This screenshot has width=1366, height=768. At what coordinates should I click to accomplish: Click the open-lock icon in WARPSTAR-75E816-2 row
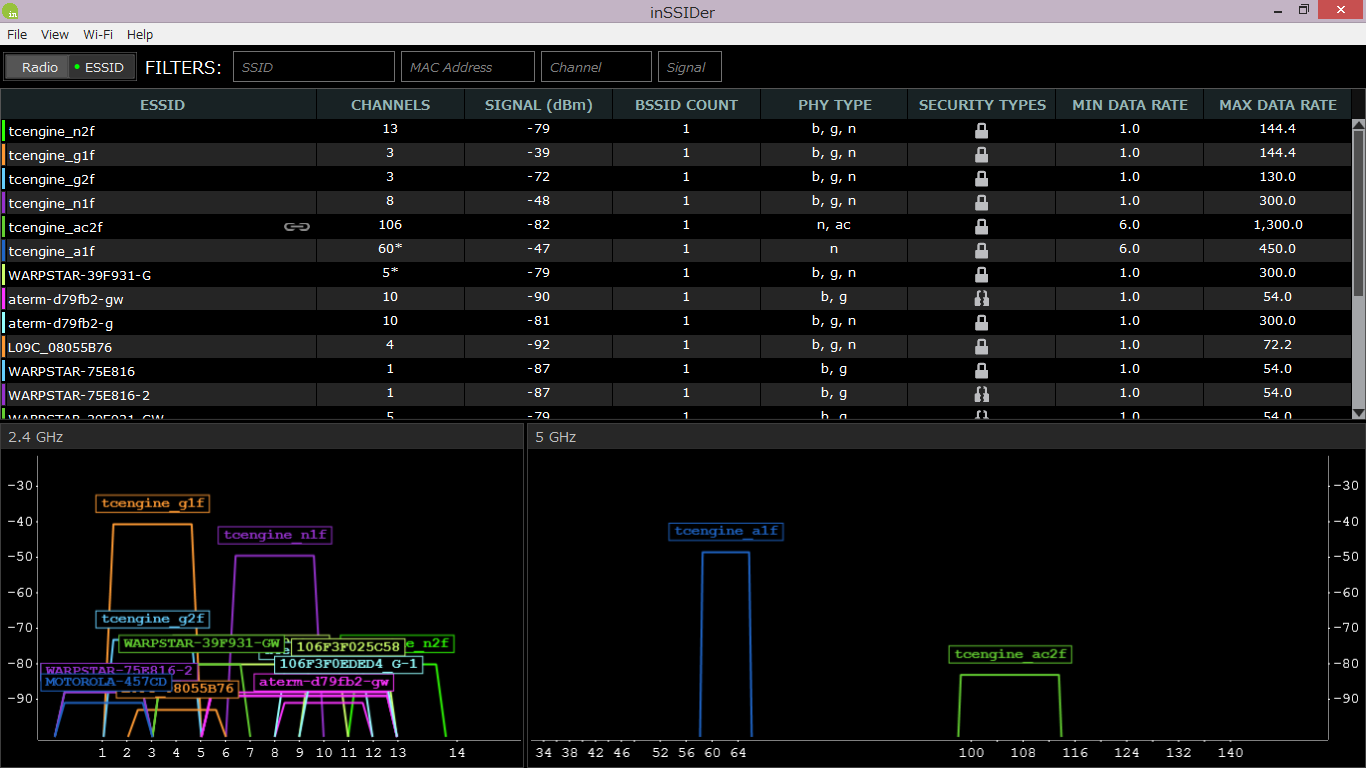[982, 394]
